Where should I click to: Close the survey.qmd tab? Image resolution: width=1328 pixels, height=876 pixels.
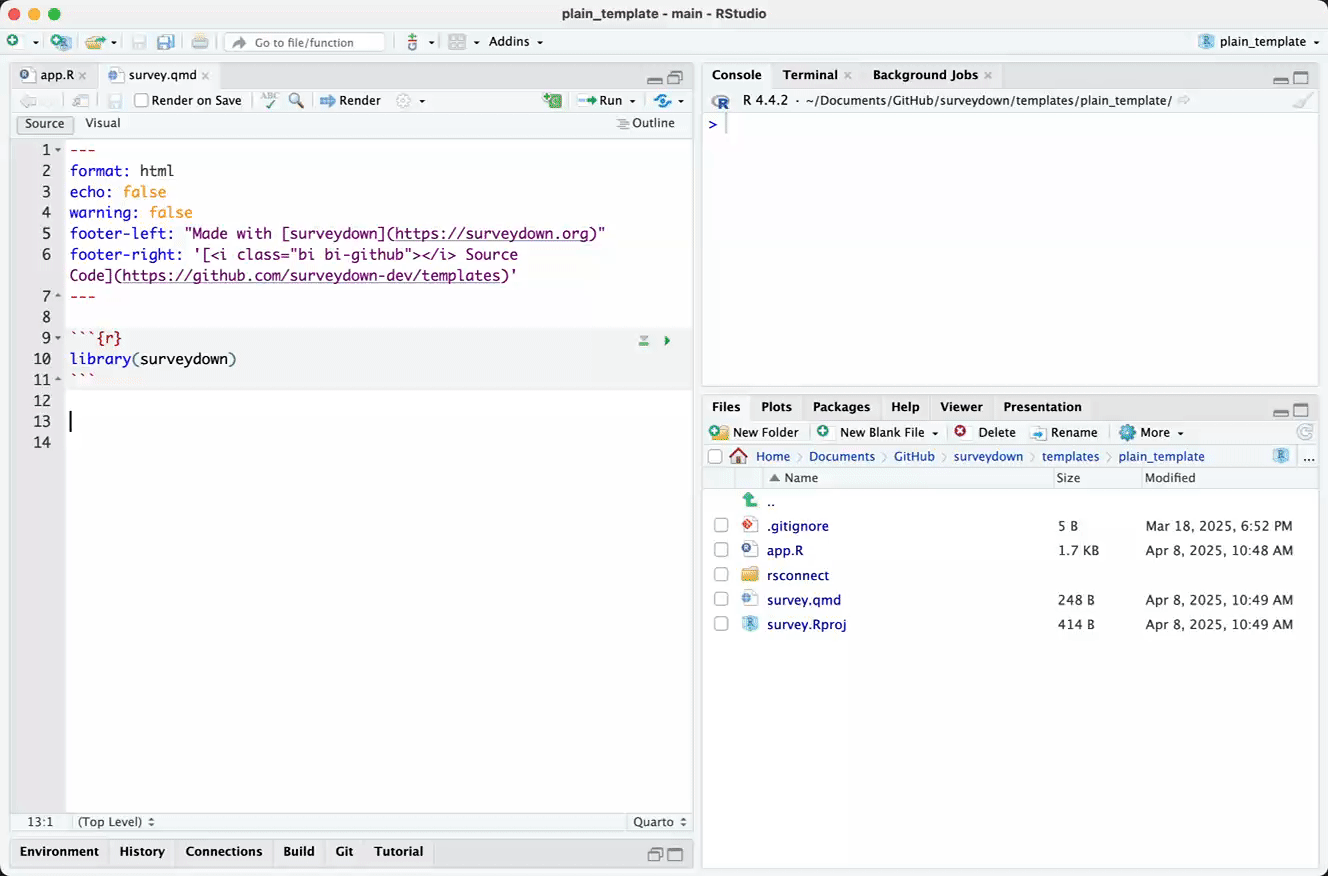(x=206, y=76)
